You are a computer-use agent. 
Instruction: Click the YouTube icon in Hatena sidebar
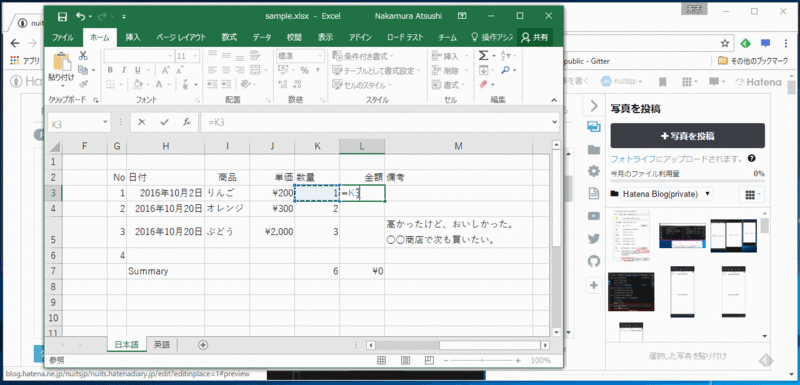click(x=593, y=216)
